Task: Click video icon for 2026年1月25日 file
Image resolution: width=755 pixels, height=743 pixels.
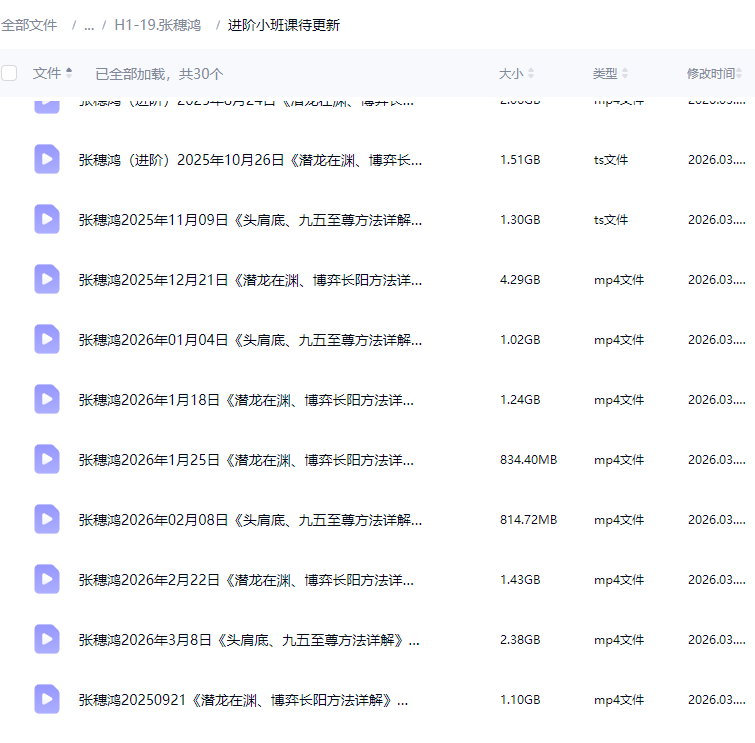Action: 47,459
